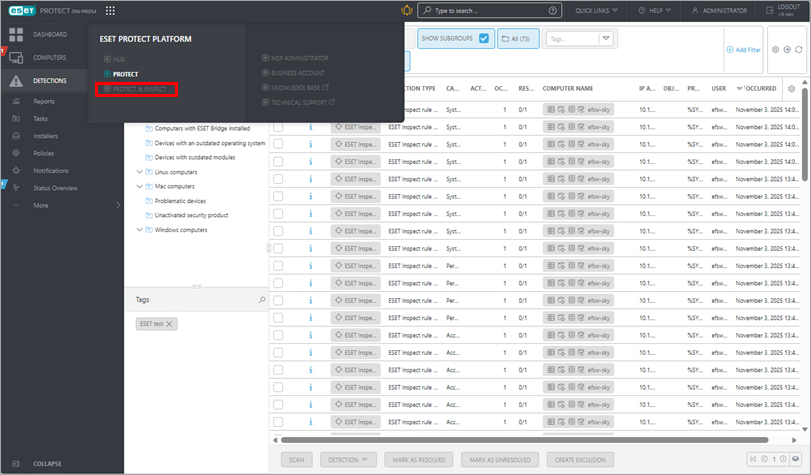This screenshot has width=811, height=475.
Task: Click the Add Filter link
Action: pyautogui.click(x=743, y=49)
